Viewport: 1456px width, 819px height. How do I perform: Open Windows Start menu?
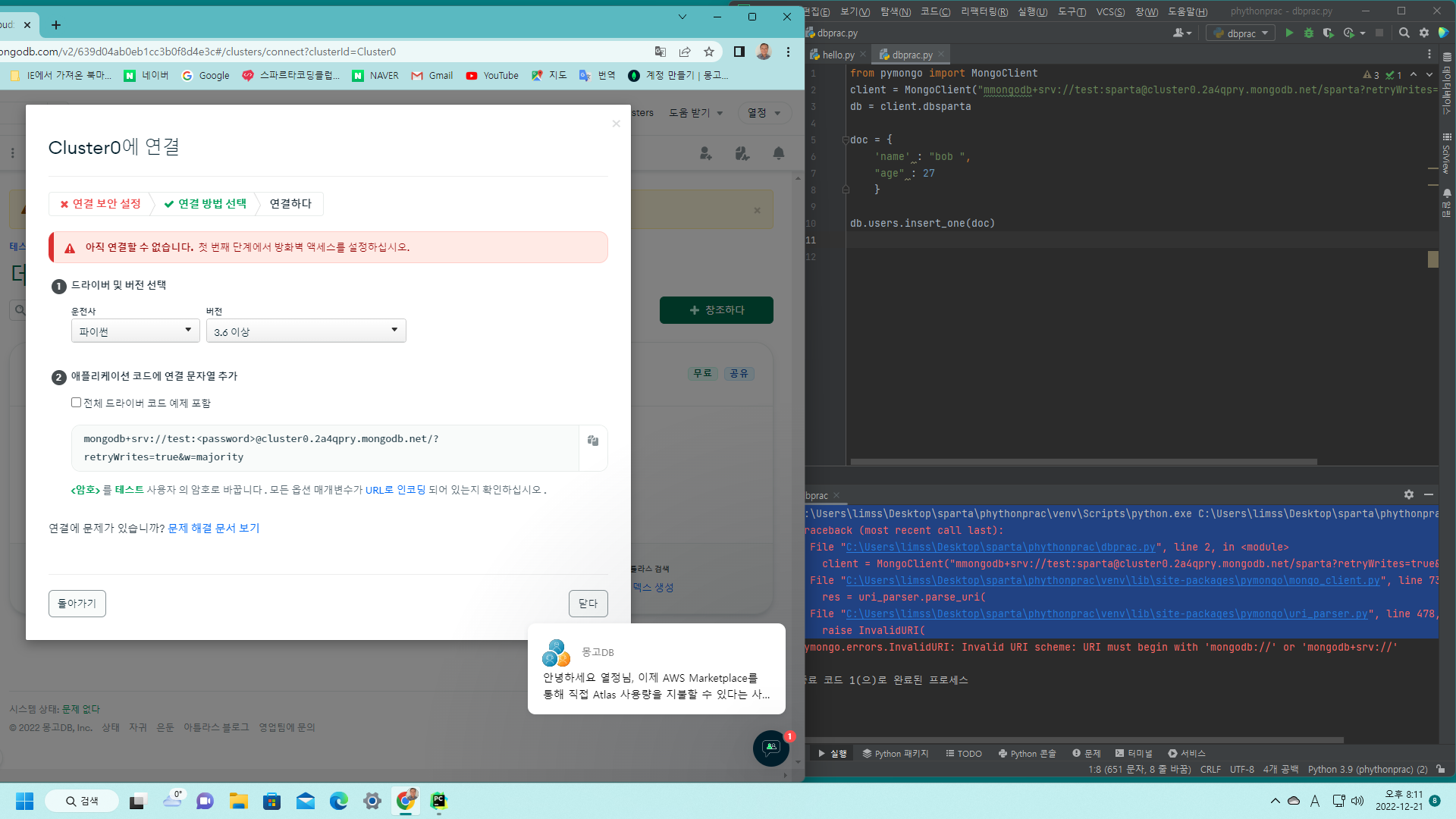click(x=25, y=801)
